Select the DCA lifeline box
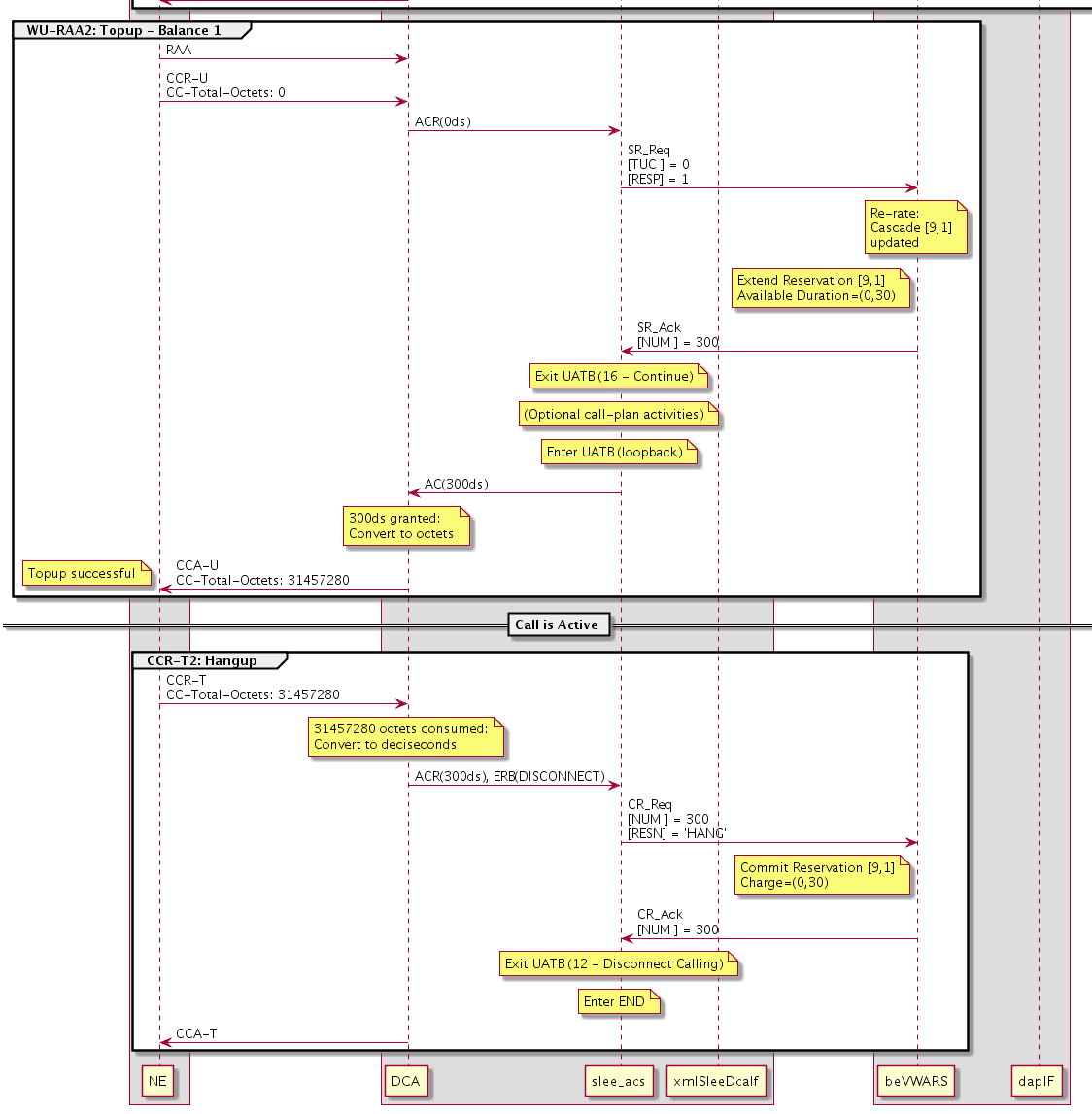Image resolution: width=1092 pixels, height=1114 pixels. coord(406,1081)
